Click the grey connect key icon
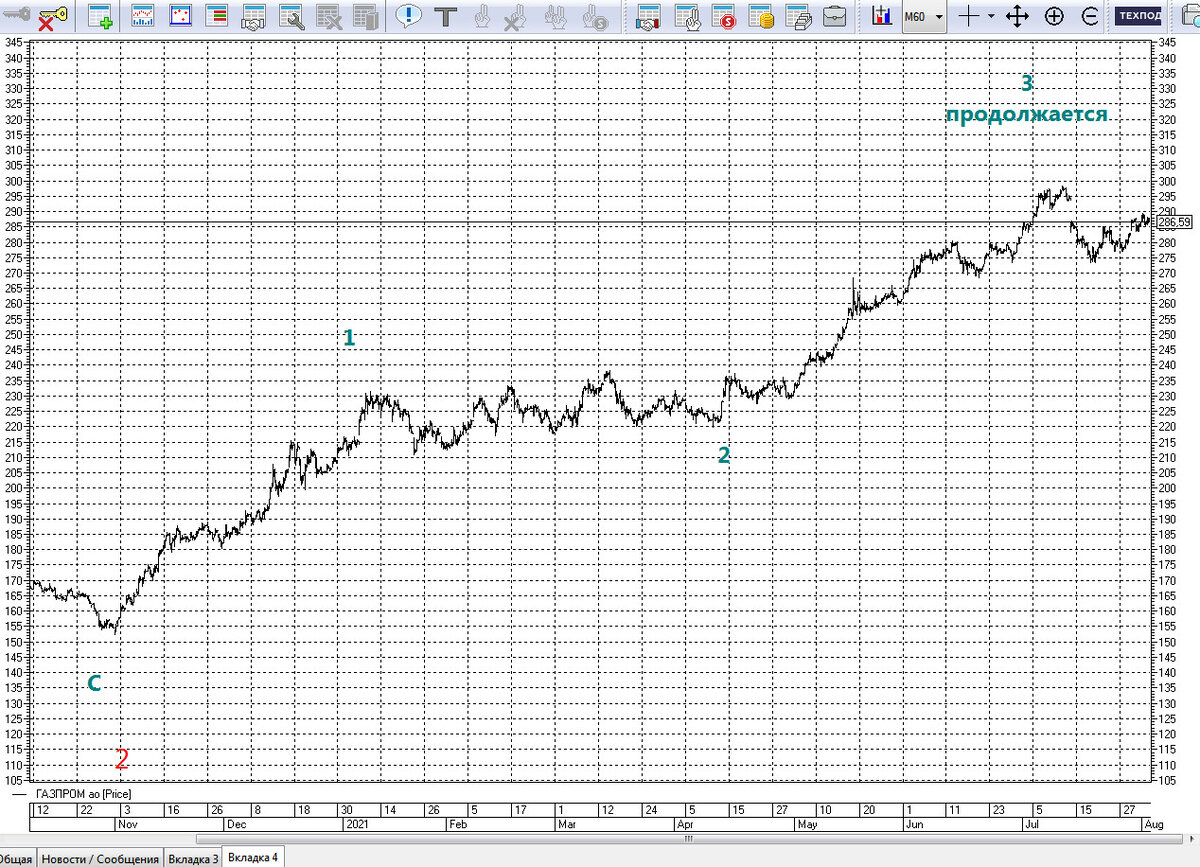Image resolution: width=1200 pixels, height=867 pixels. [16, 13]
